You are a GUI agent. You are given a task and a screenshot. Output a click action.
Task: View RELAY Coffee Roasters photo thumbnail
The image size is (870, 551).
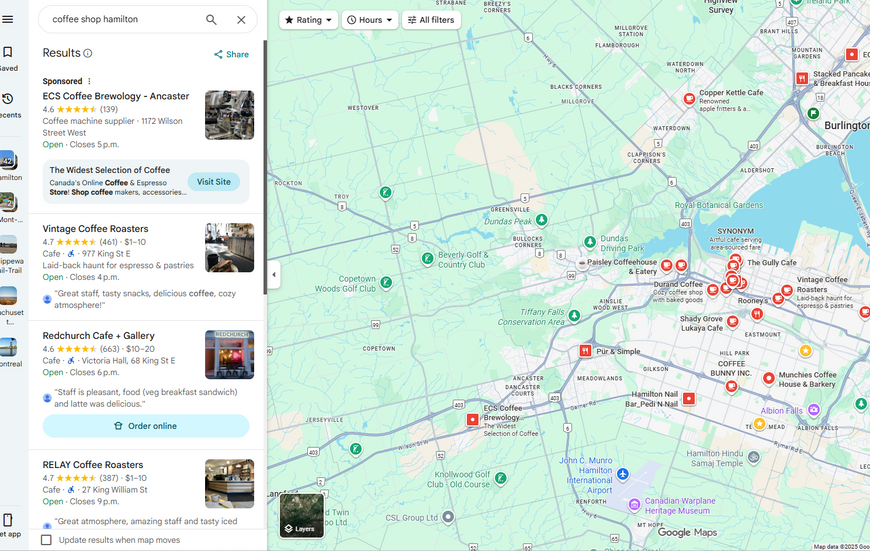(x=230, y=483)
